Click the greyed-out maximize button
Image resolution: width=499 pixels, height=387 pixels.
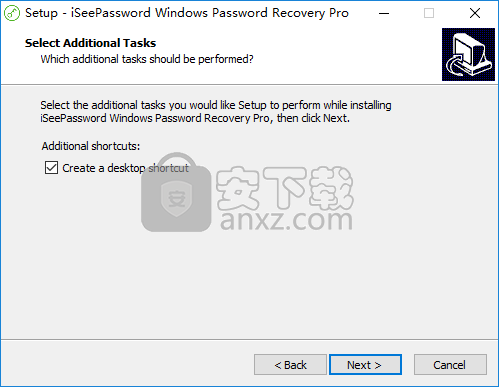(429, 13)
